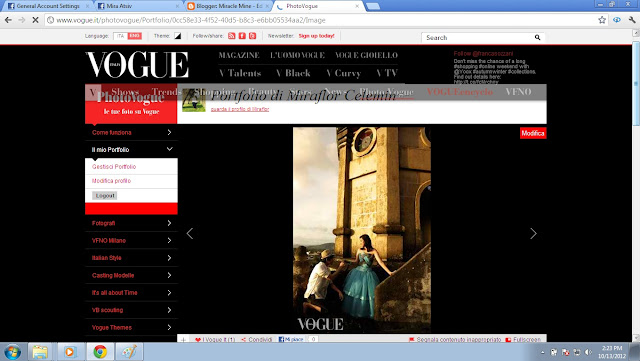
Task: Follow the 'guarda il profilo di Miraflor' link
Action: coord(240,109)
